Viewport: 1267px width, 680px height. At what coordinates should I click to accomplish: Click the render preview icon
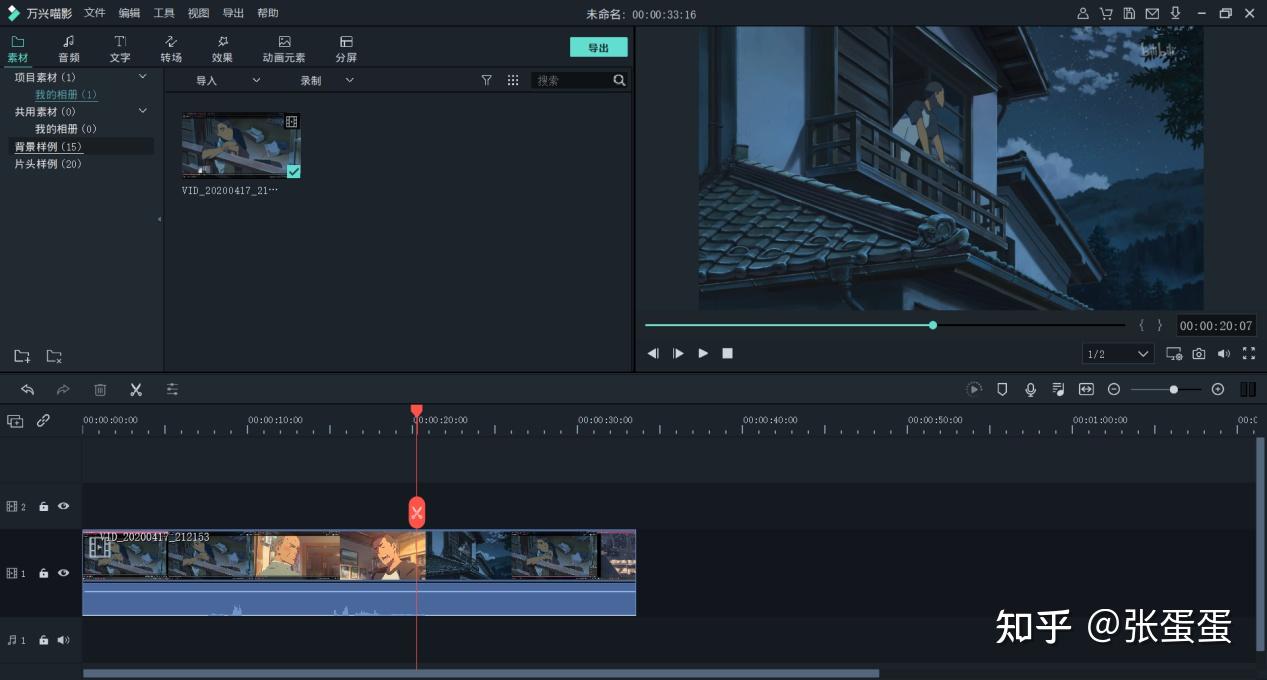(974, 389)
